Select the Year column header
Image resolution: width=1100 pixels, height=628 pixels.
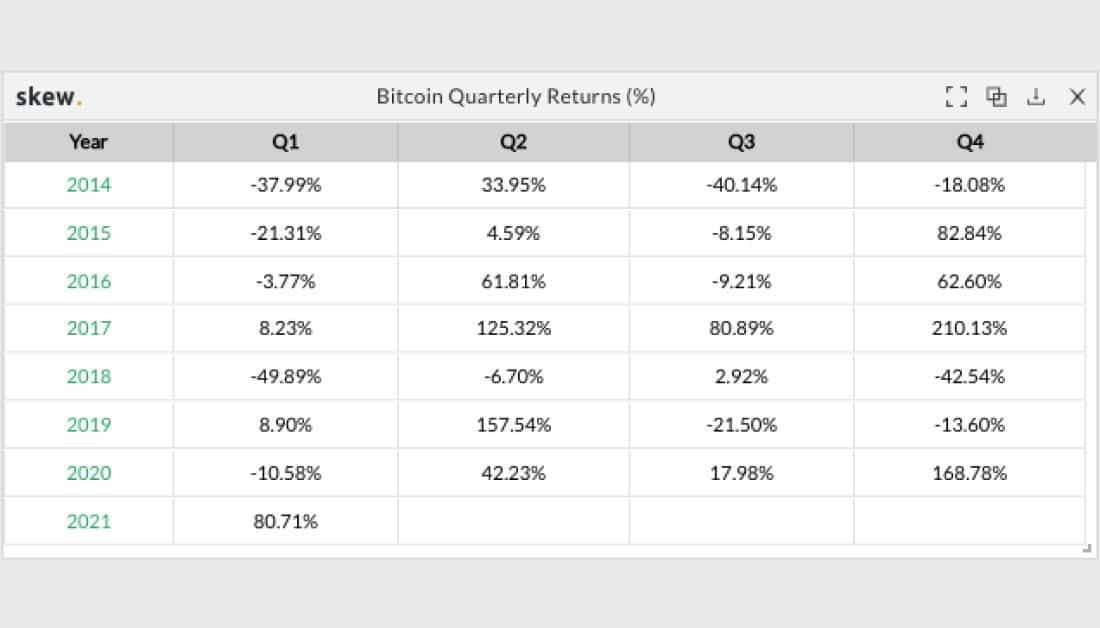click(x=87, y=142)
